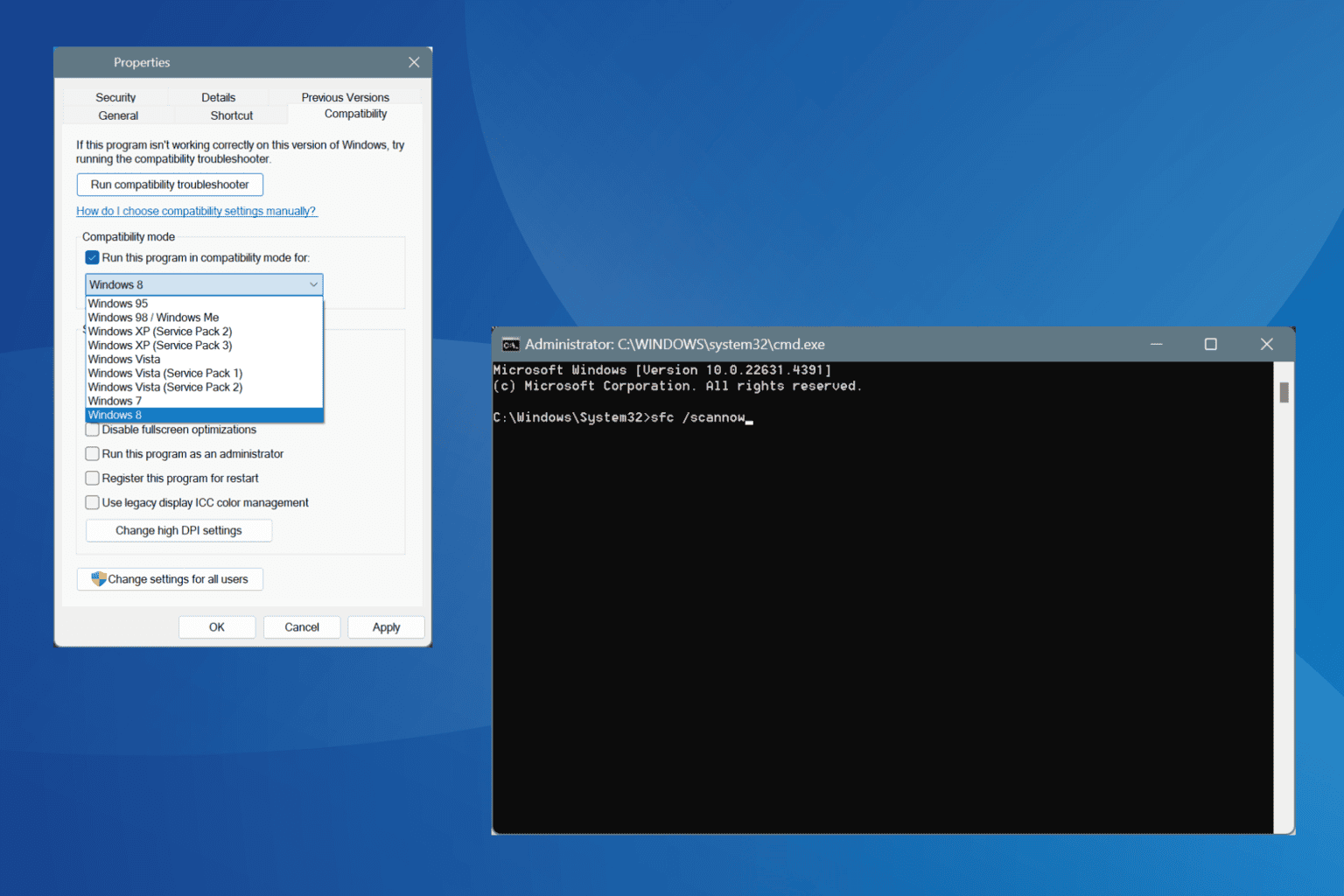Check Run this program as an administrator
The height and width of the screenshot is (896, 1344).
click(x=92, y=454)
